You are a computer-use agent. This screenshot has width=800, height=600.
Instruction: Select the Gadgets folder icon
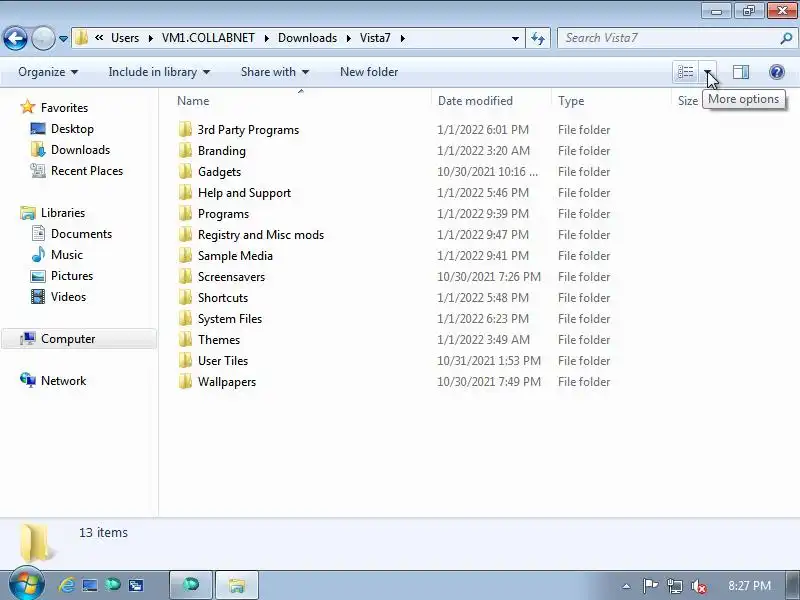click(186, 171)
